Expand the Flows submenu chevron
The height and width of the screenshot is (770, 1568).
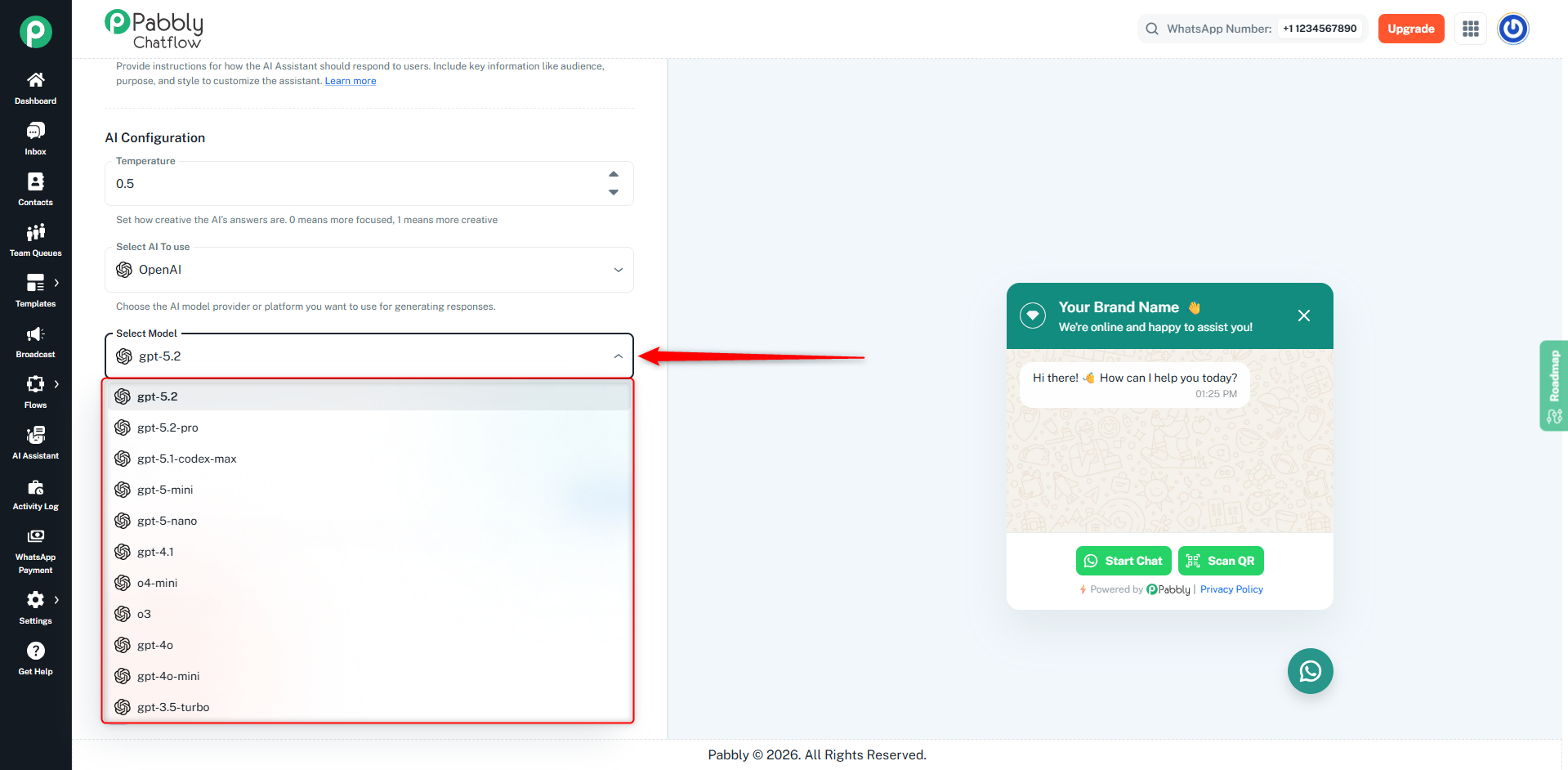tap(56, 384)
